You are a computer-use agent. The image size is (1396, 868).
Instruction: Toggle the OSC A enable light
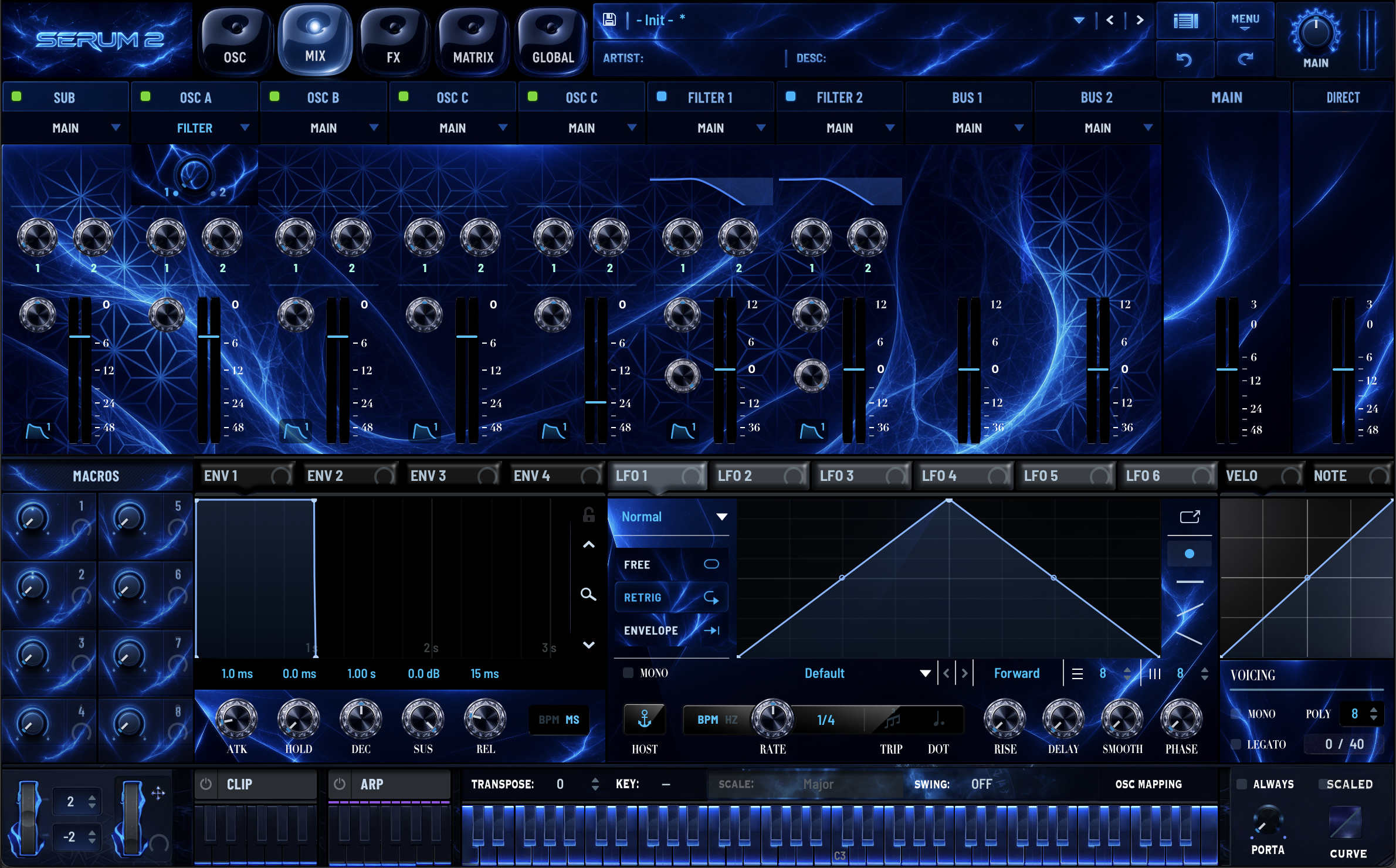145,96
